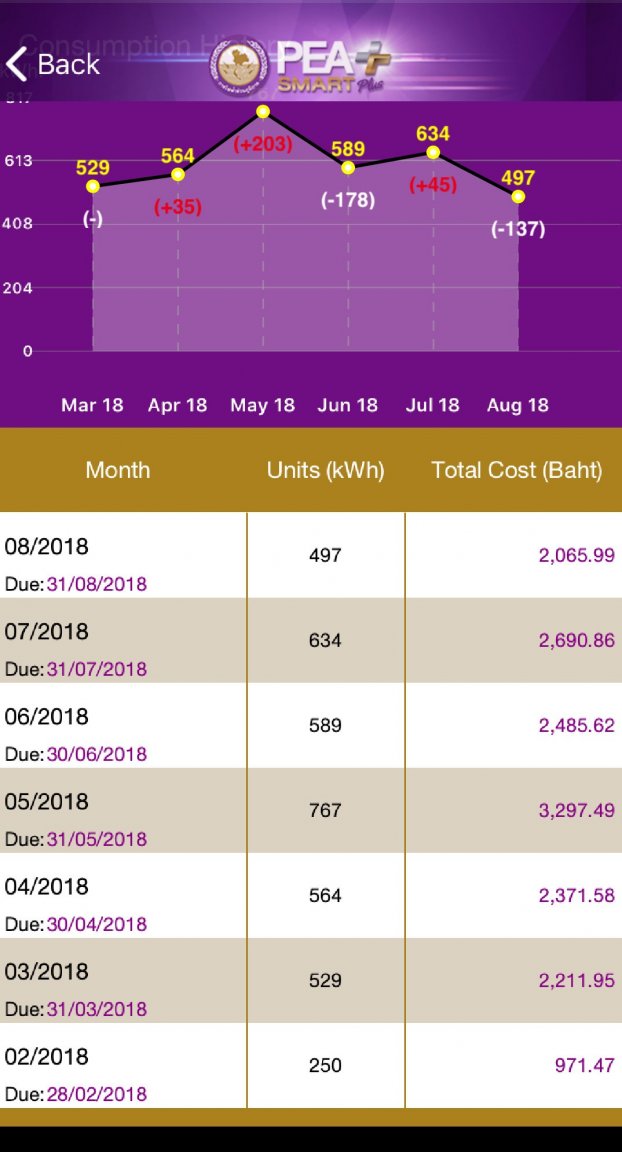
Task: Tap the Jun 18 data point at 589
Action: point(348,168)
